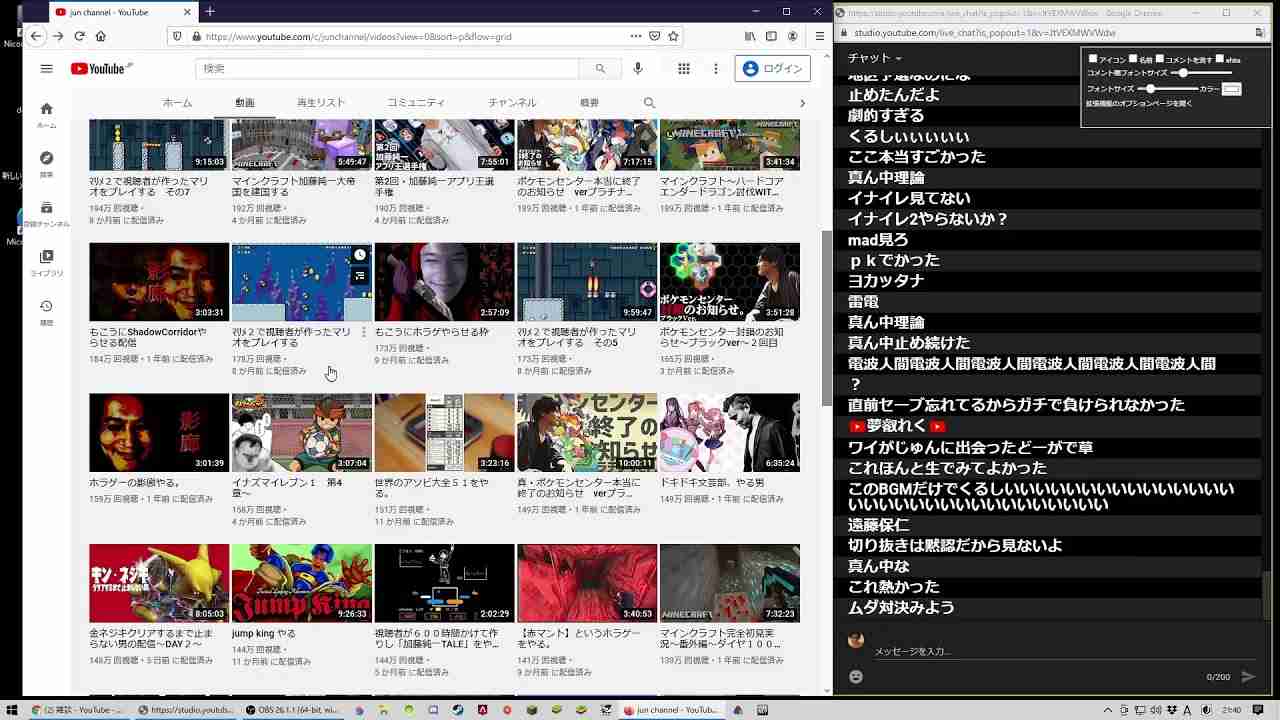Bookmark this page with star icon
This screenshot has width=1280, height=720.
click(673, 36)
